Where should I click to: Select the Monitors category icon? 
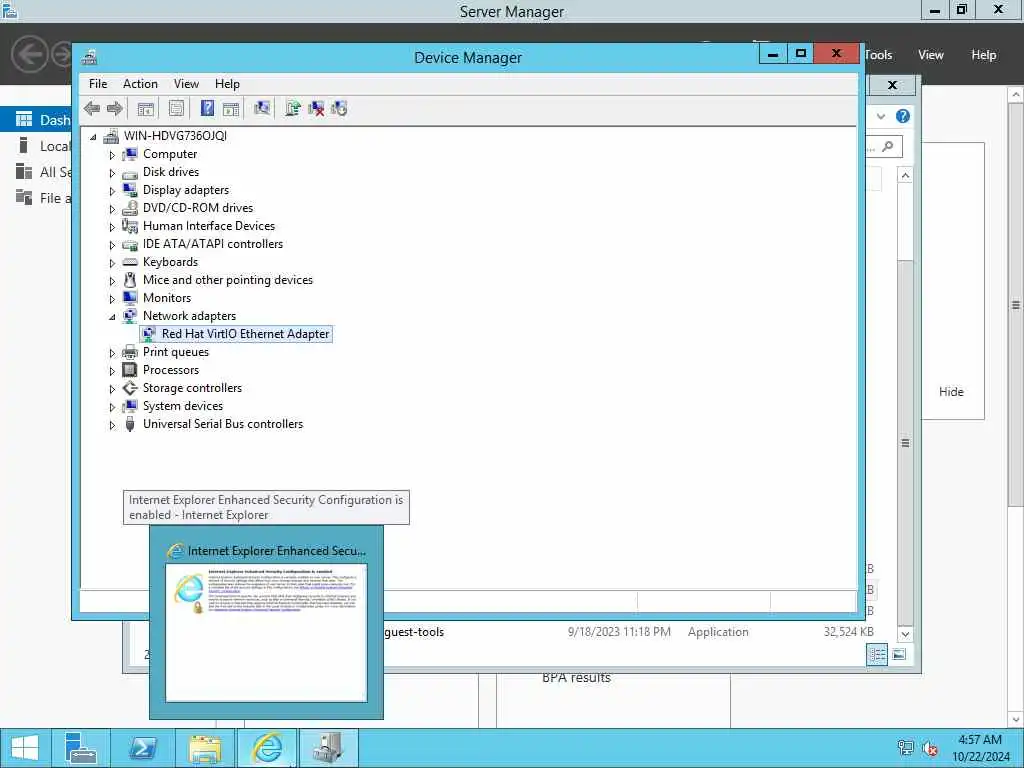pyautogui.click(x=130, y=298)
